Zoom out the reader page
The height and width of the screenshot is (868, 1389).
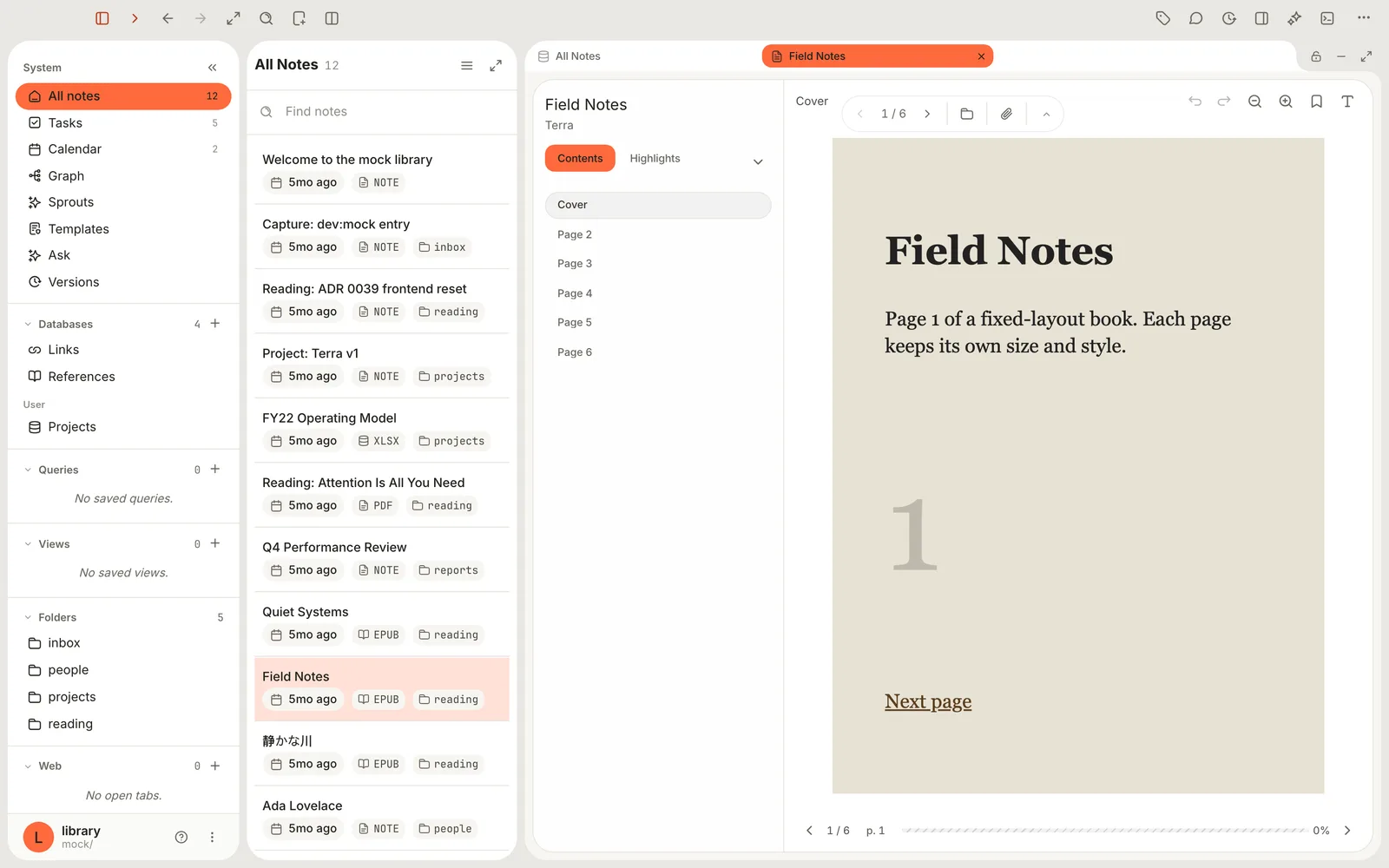(x=1254, y=102)
